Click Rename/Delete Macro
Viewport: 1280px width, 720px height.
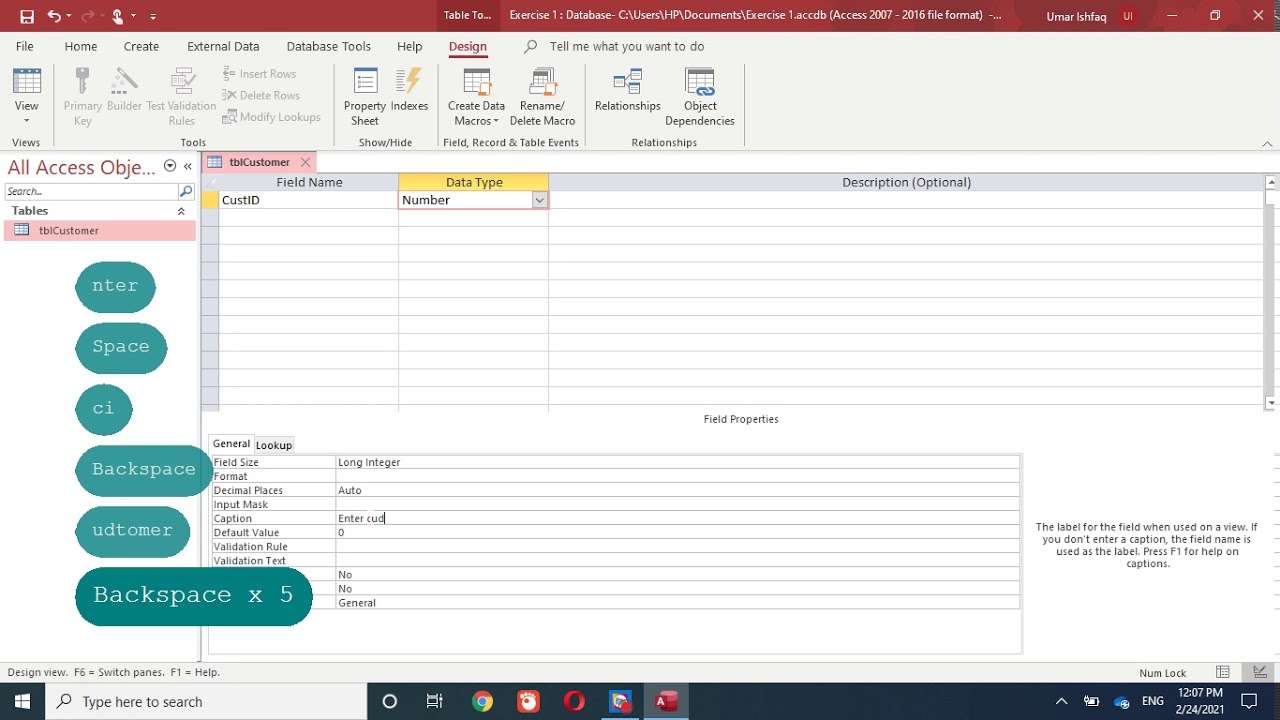point(542,97)
